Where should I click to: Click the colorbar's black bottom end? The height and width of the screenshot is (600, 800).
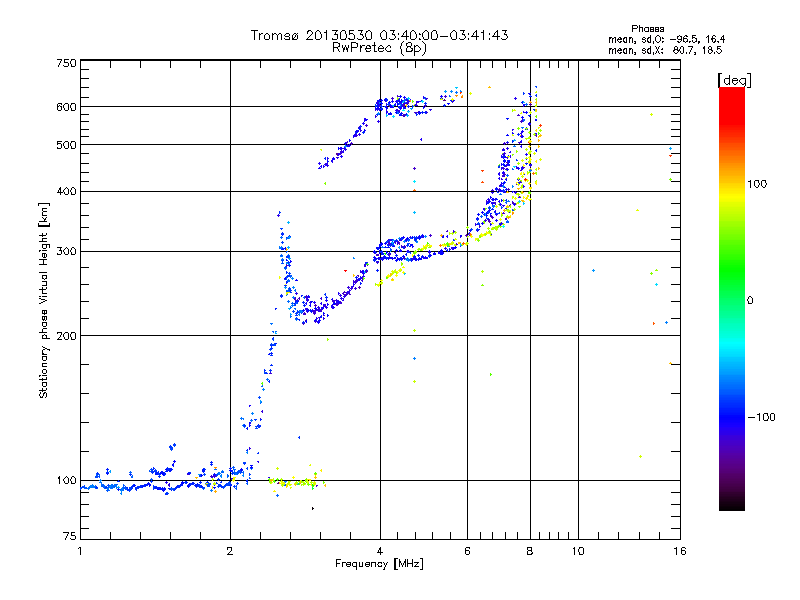[x=732, y=504]
